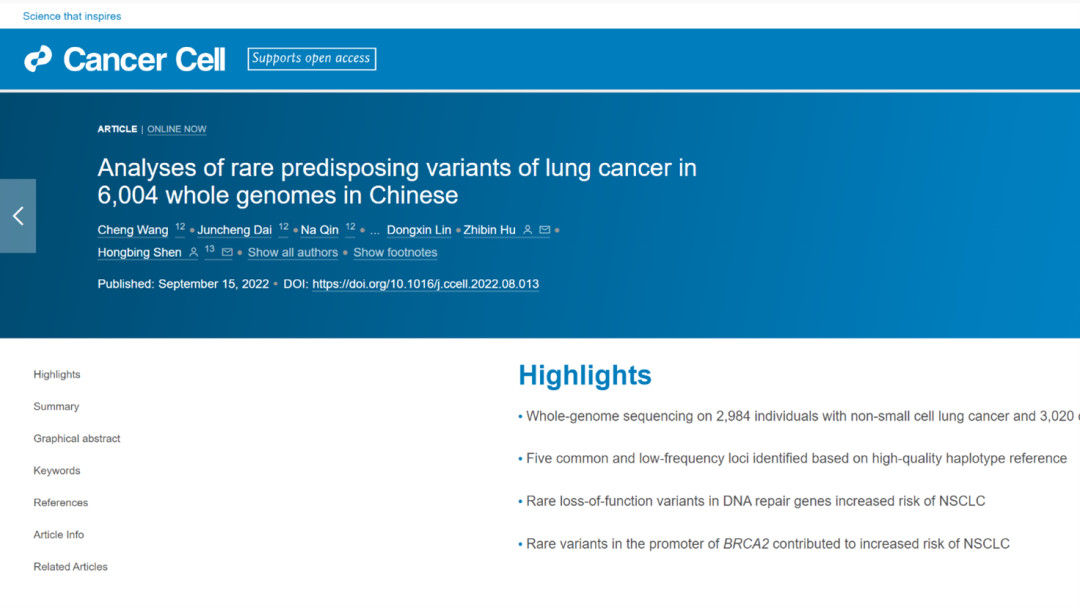Open References section from sidebar

click(x=61, y=503)
